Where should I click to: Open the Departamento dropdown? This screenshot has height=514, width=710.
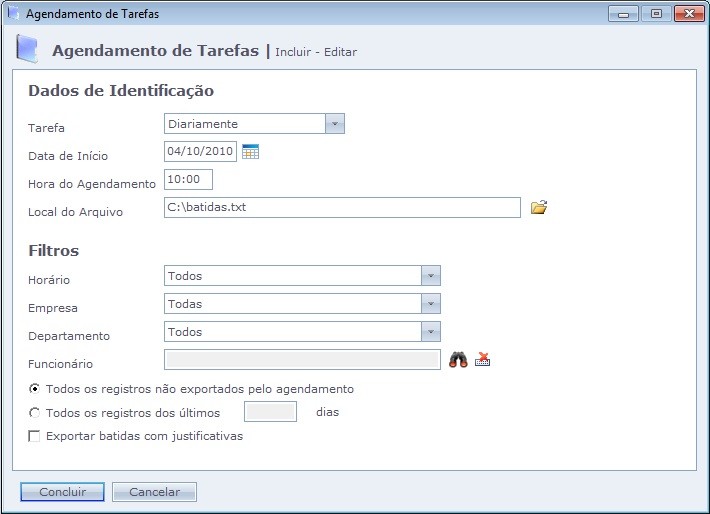tap(430, 332)
